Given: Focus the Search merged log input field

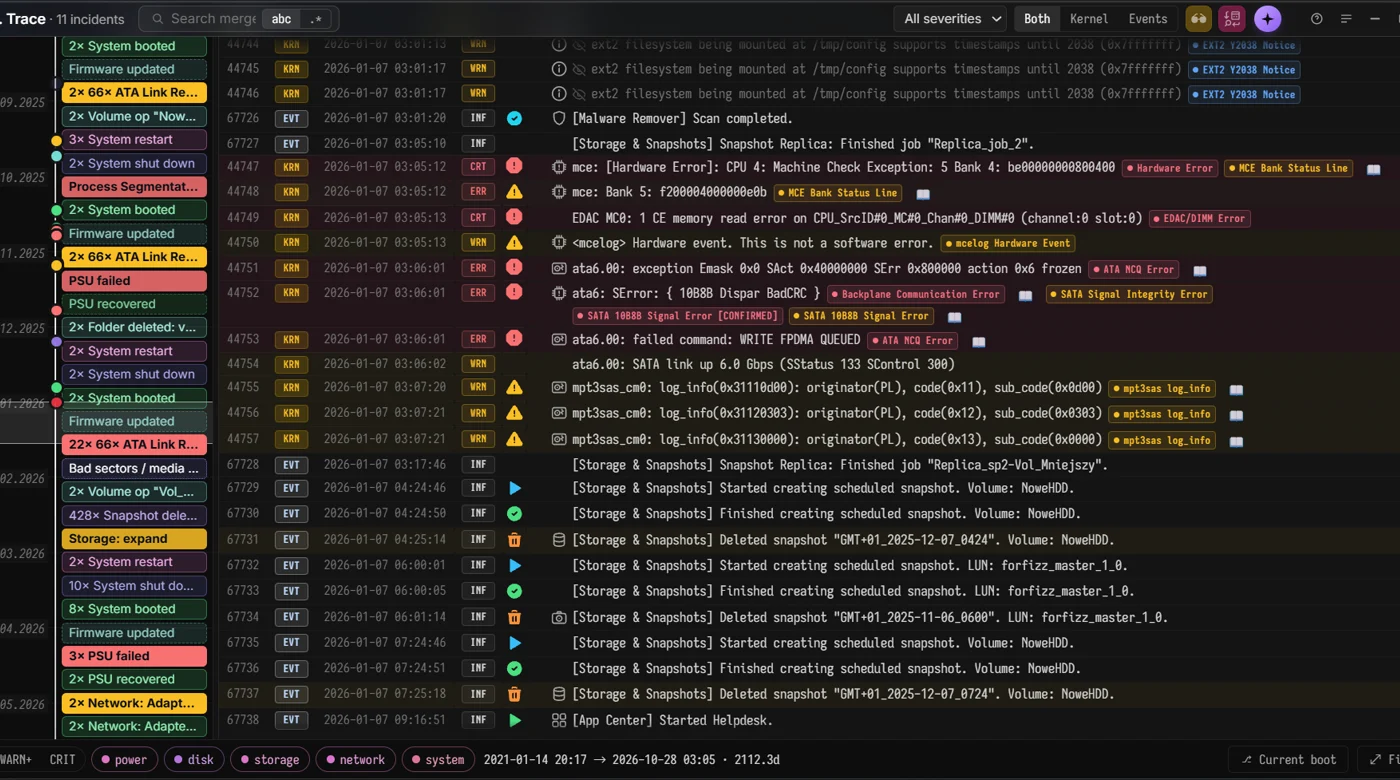Looking at the screenshot, I should point(214,19).
